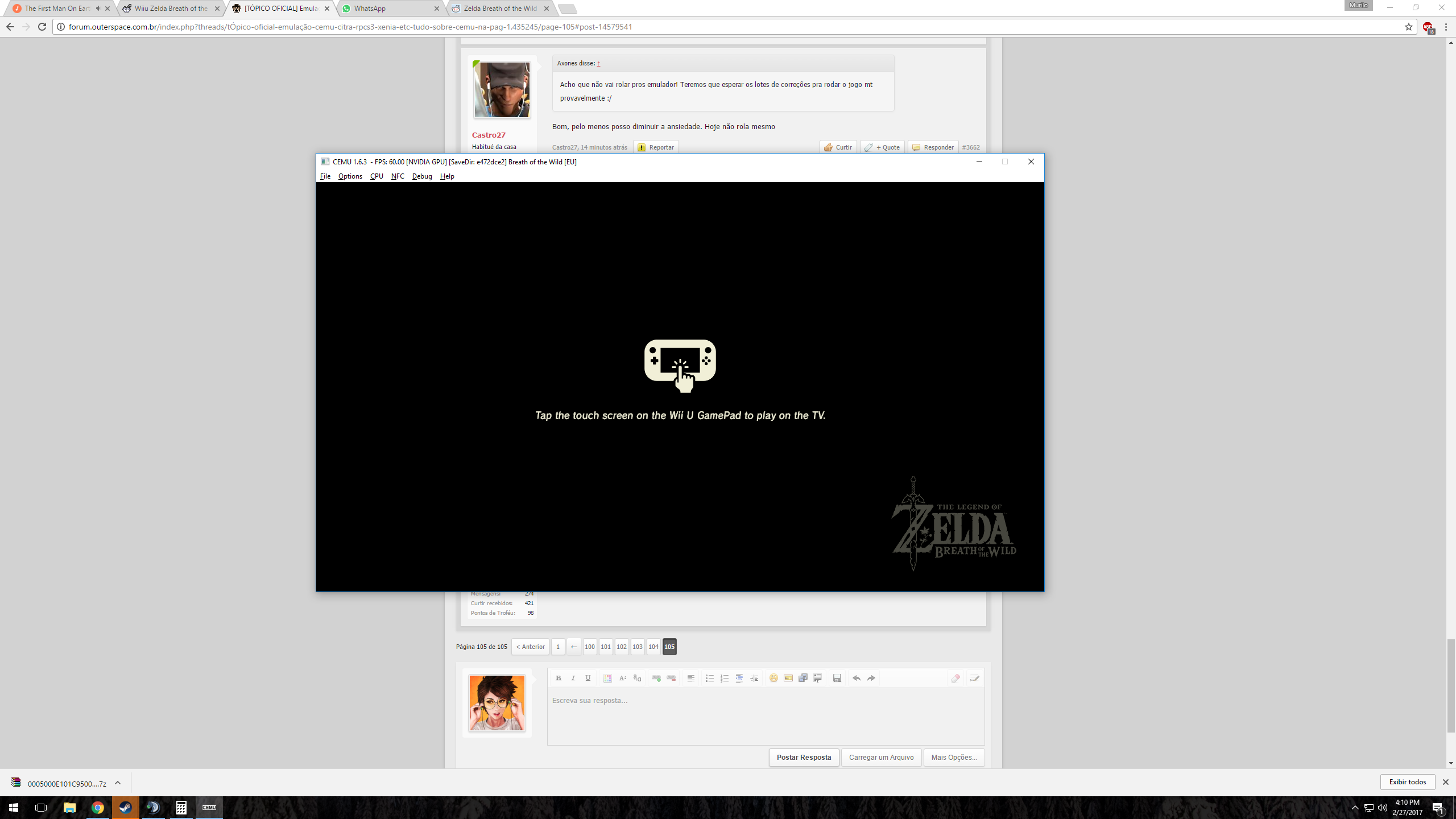Click the insert link icon
This screenshot has width=1456, height=819.
click(656, 678)
